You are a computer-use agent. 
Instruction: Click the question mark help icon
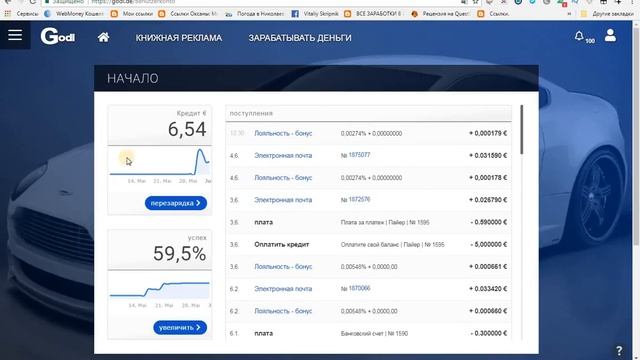click(619, 350)
